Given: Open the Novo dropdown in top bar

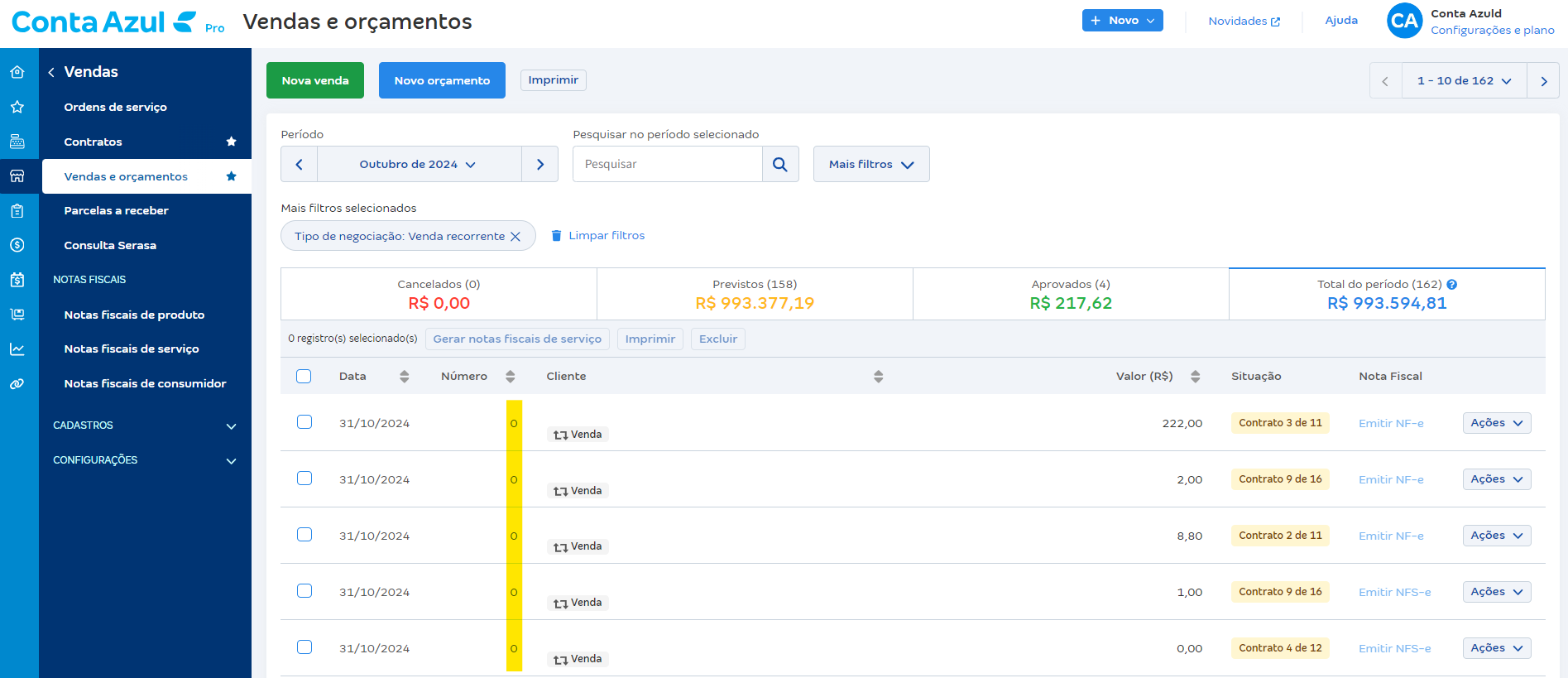Looking at the screenshot, I should pyautogui.click(x=1122, y=21).
